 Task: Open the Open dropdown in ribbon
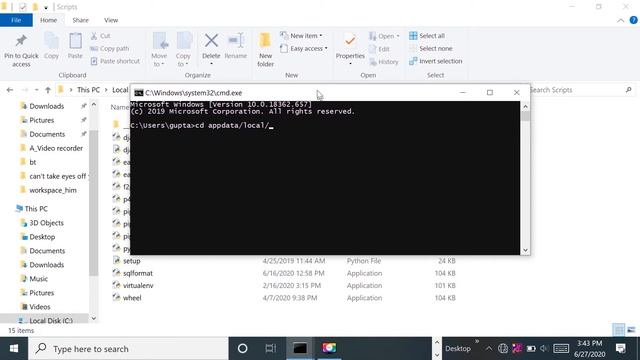(x=384, y=36)
